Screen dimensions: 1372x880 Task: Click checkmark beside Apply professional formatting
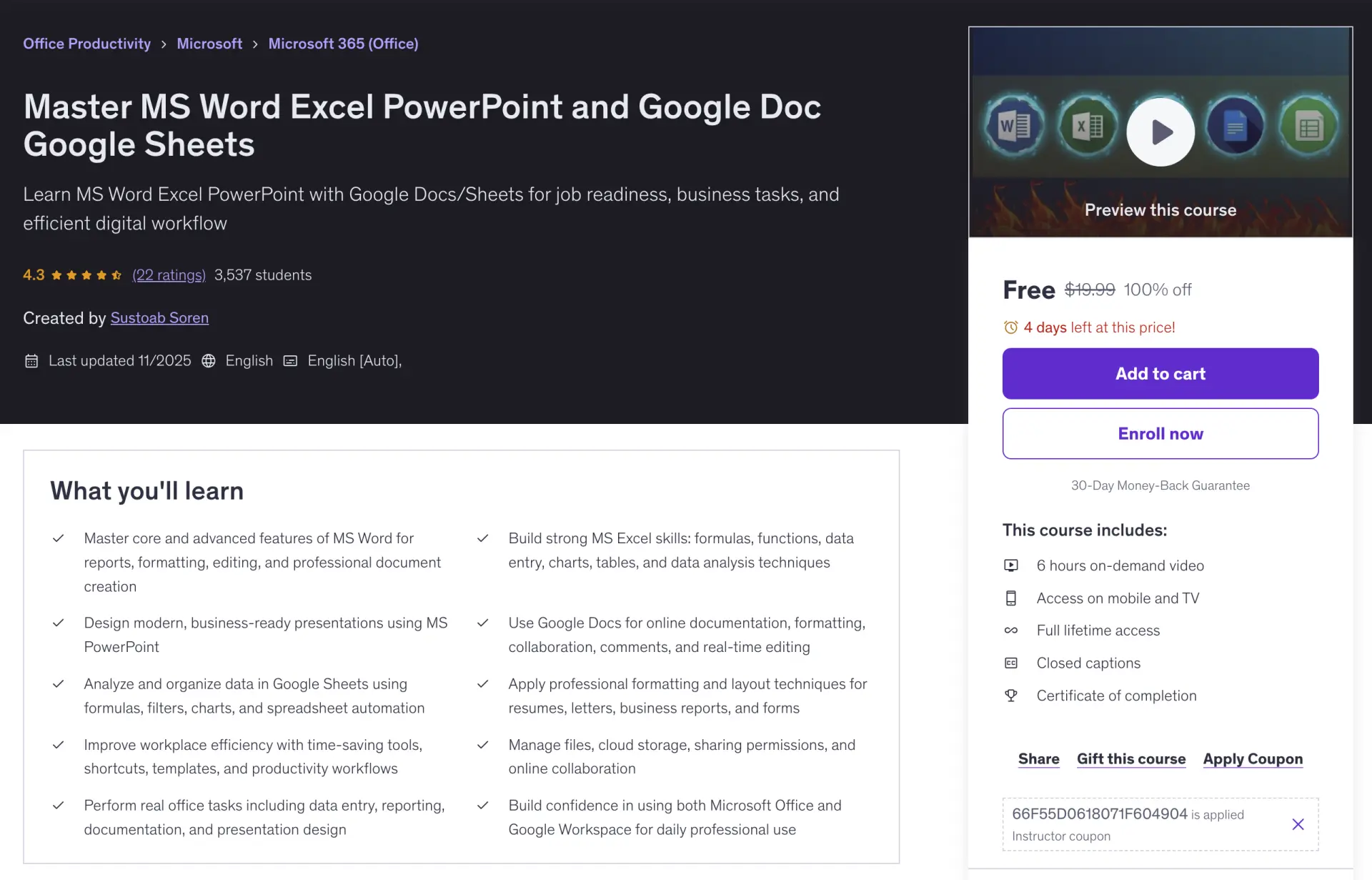[483, 684]
